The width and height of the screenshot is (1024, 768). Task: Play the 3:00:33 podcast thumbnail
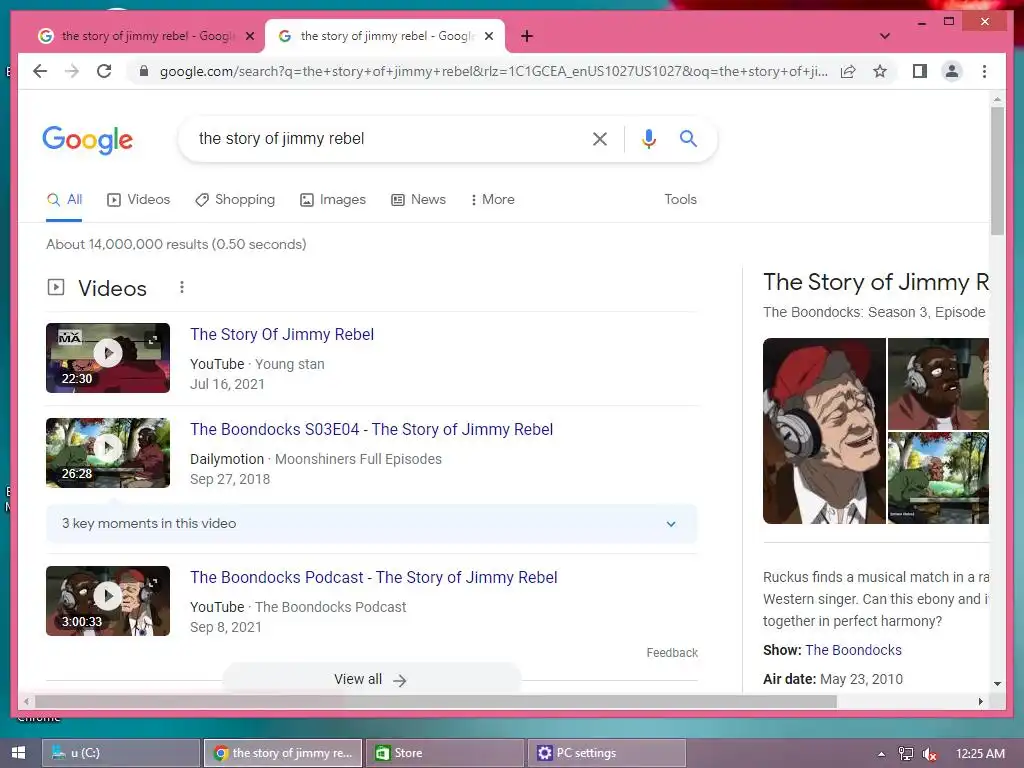point(108,601)
